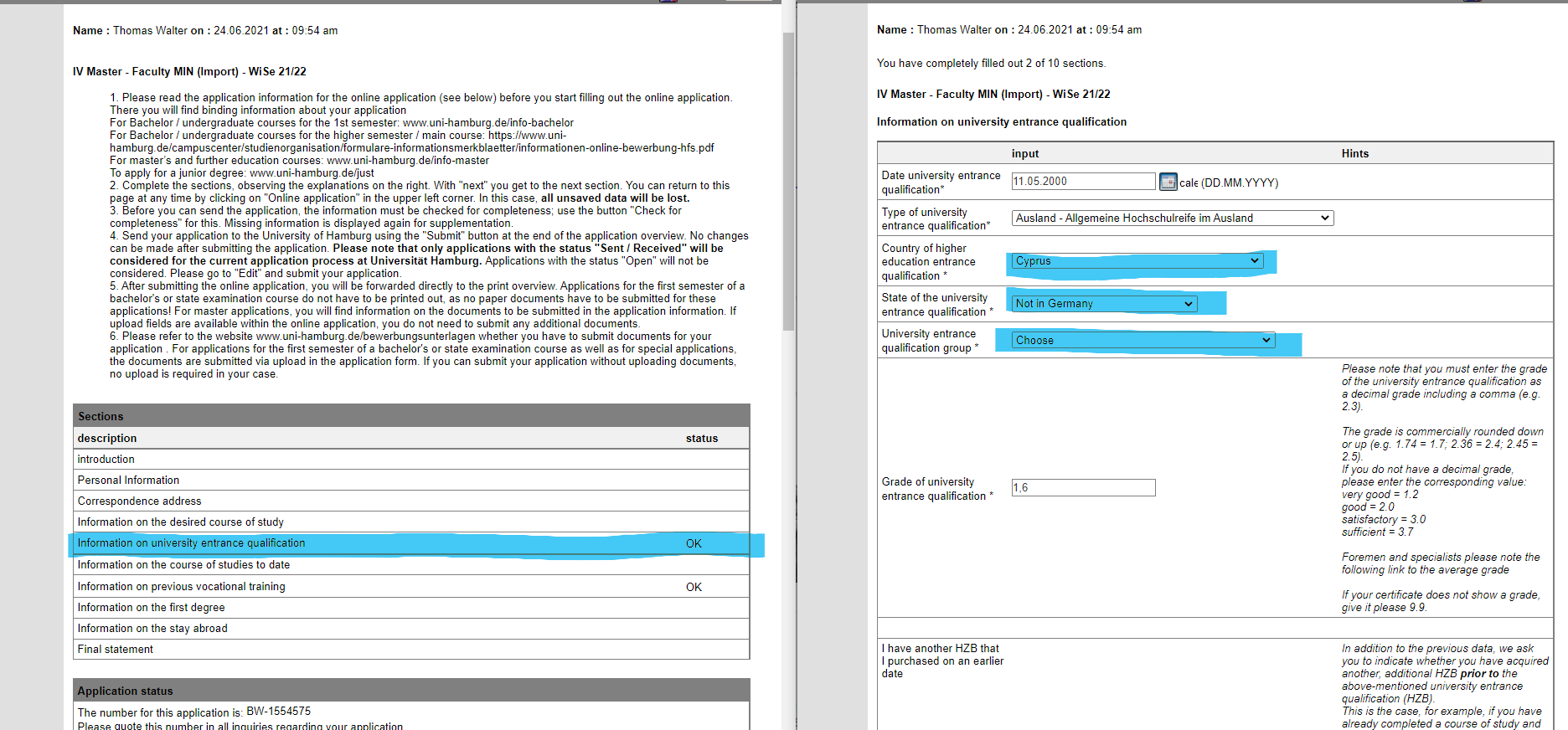Click the www.uni-hamburg.de/info-master URL
This screenshot has width=1568, height=730.
(x=407, y=161)
